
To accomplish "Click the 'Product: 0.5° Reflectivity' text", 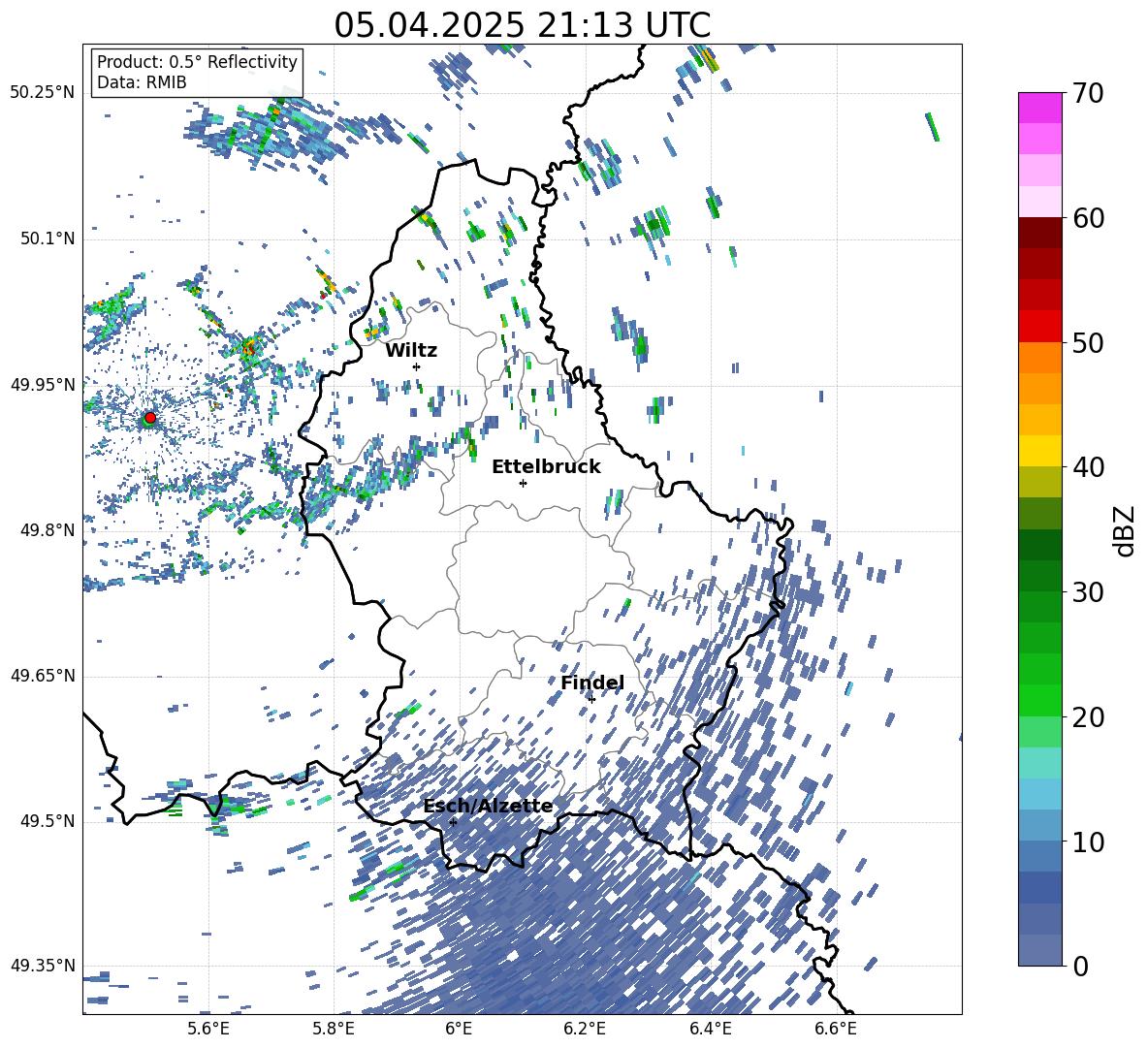I will tap(197, 61).
